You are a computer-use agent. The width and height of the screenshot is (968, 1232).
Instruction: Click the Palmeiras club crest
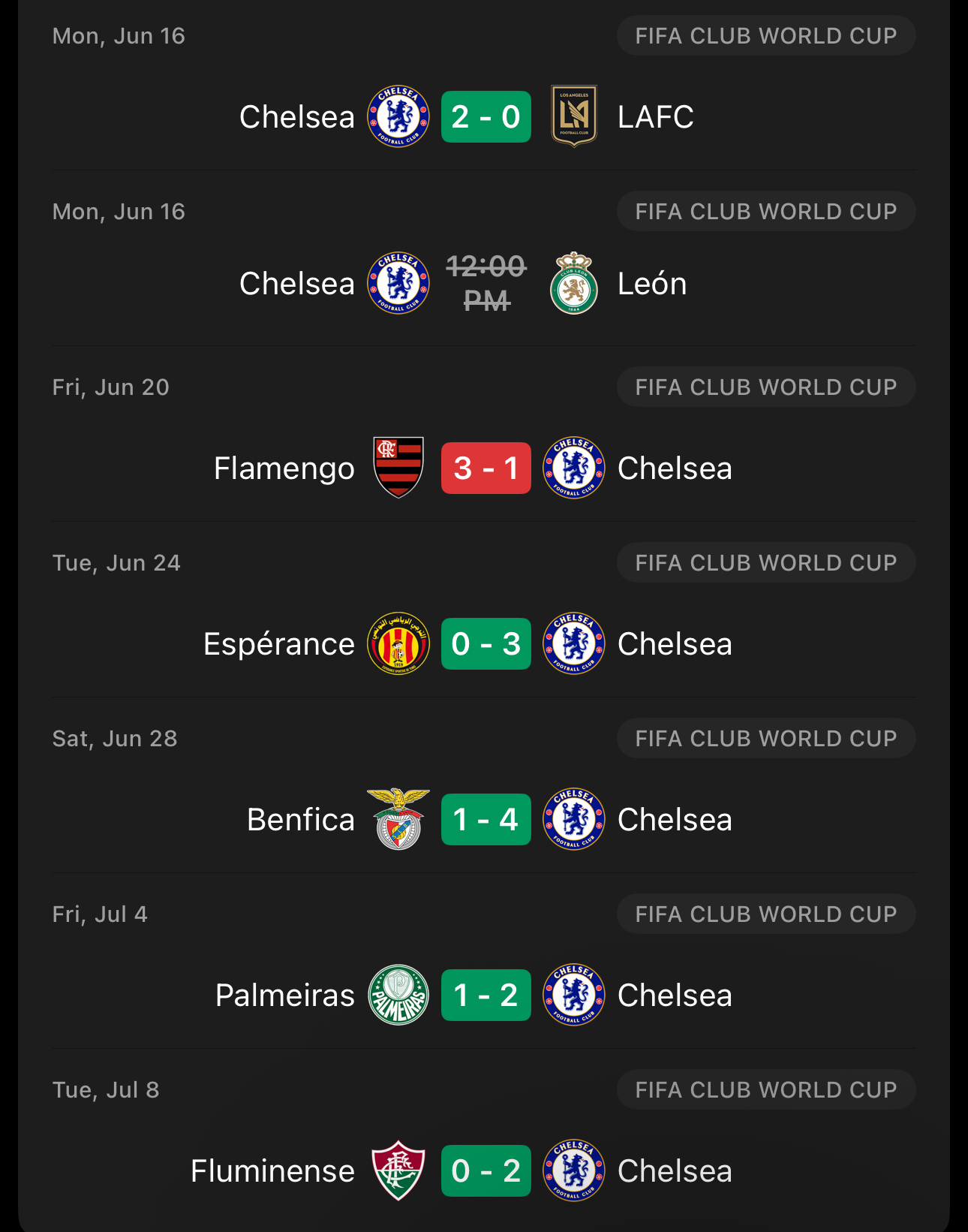[x=398, y=995]
